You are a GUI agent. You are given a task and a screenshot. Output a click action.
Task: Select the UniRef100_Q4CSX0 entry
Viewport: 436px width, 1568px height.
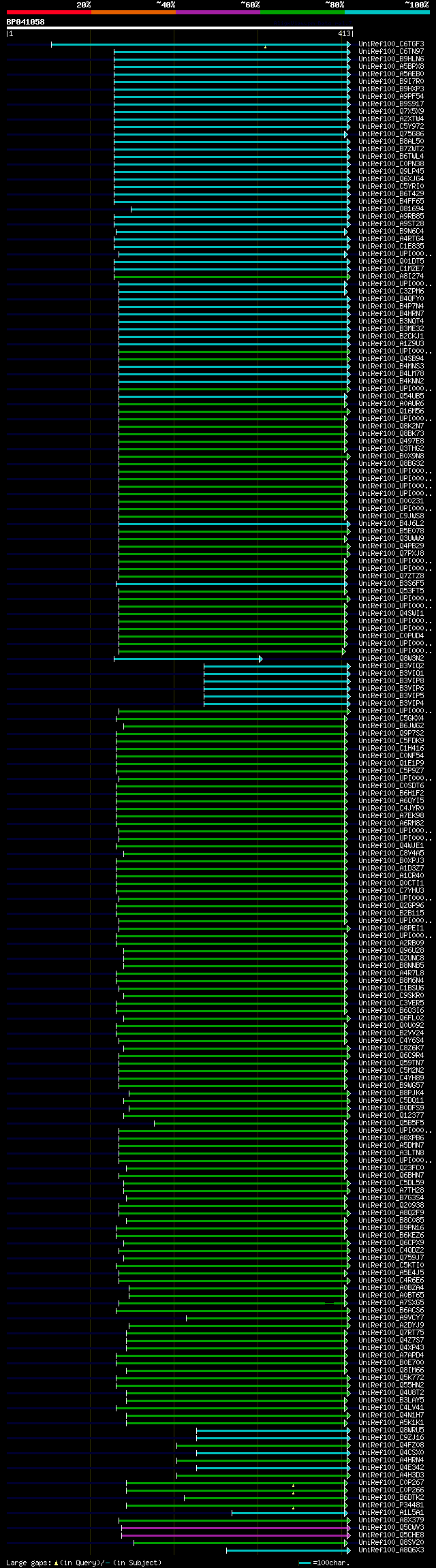point(391,1453)
